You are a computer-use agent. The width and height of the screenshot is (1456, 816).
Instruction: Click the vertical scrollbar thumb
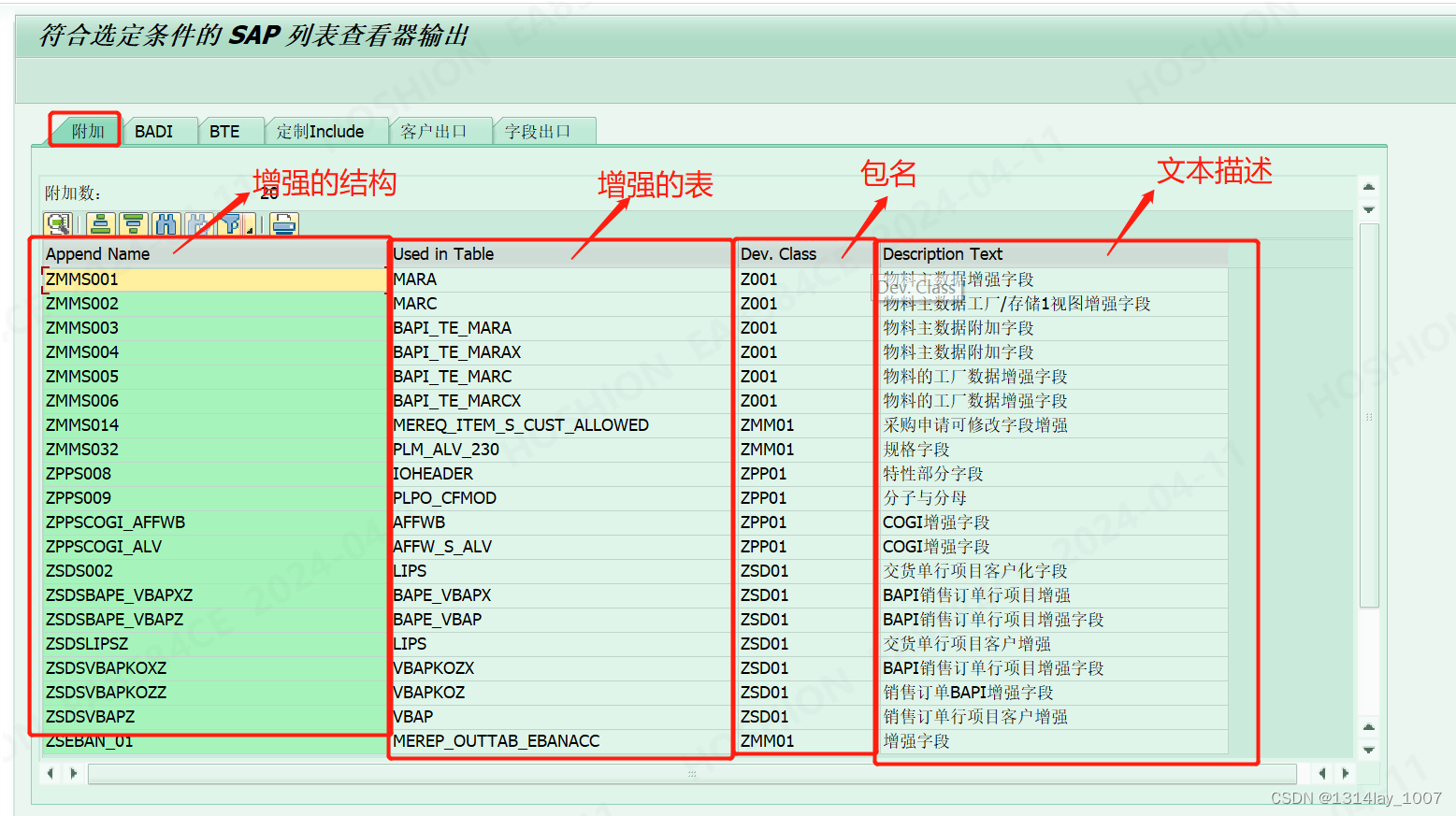pos(1369,416)
